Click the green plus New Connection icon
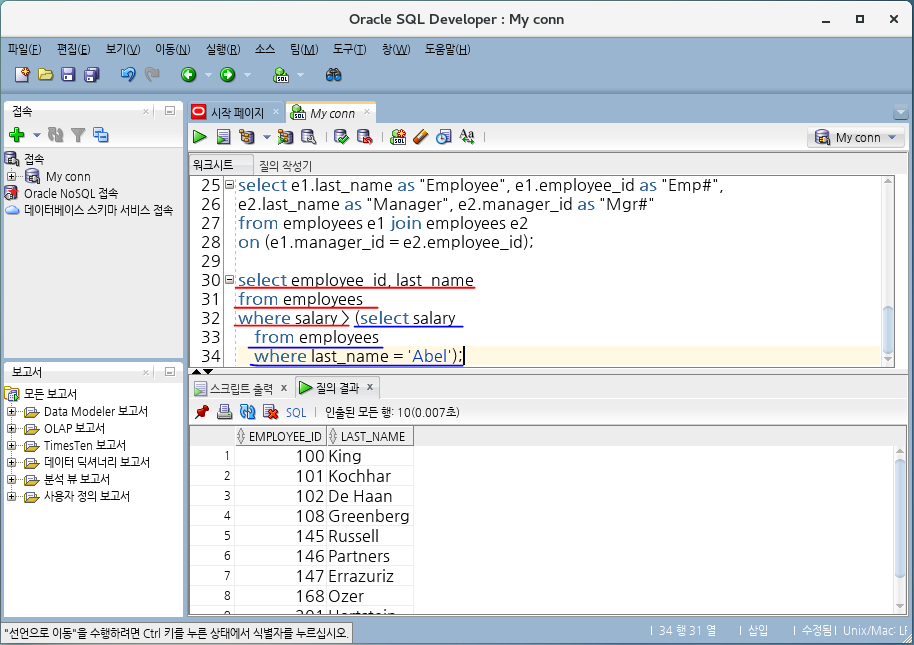 pos(17,135)
